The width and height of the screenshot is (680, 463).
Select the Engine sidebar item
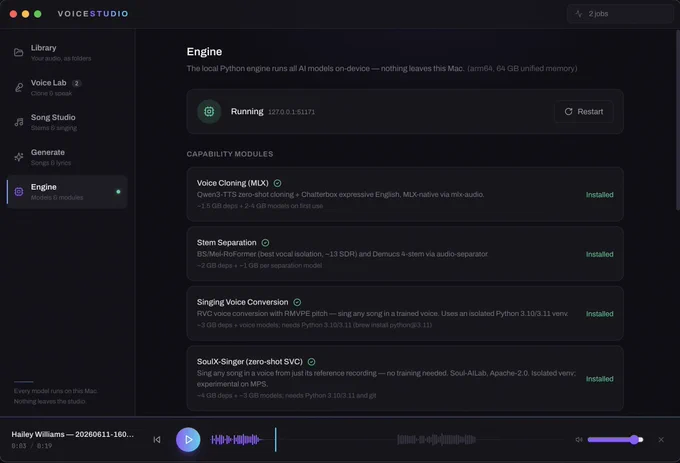click(67, 192)
